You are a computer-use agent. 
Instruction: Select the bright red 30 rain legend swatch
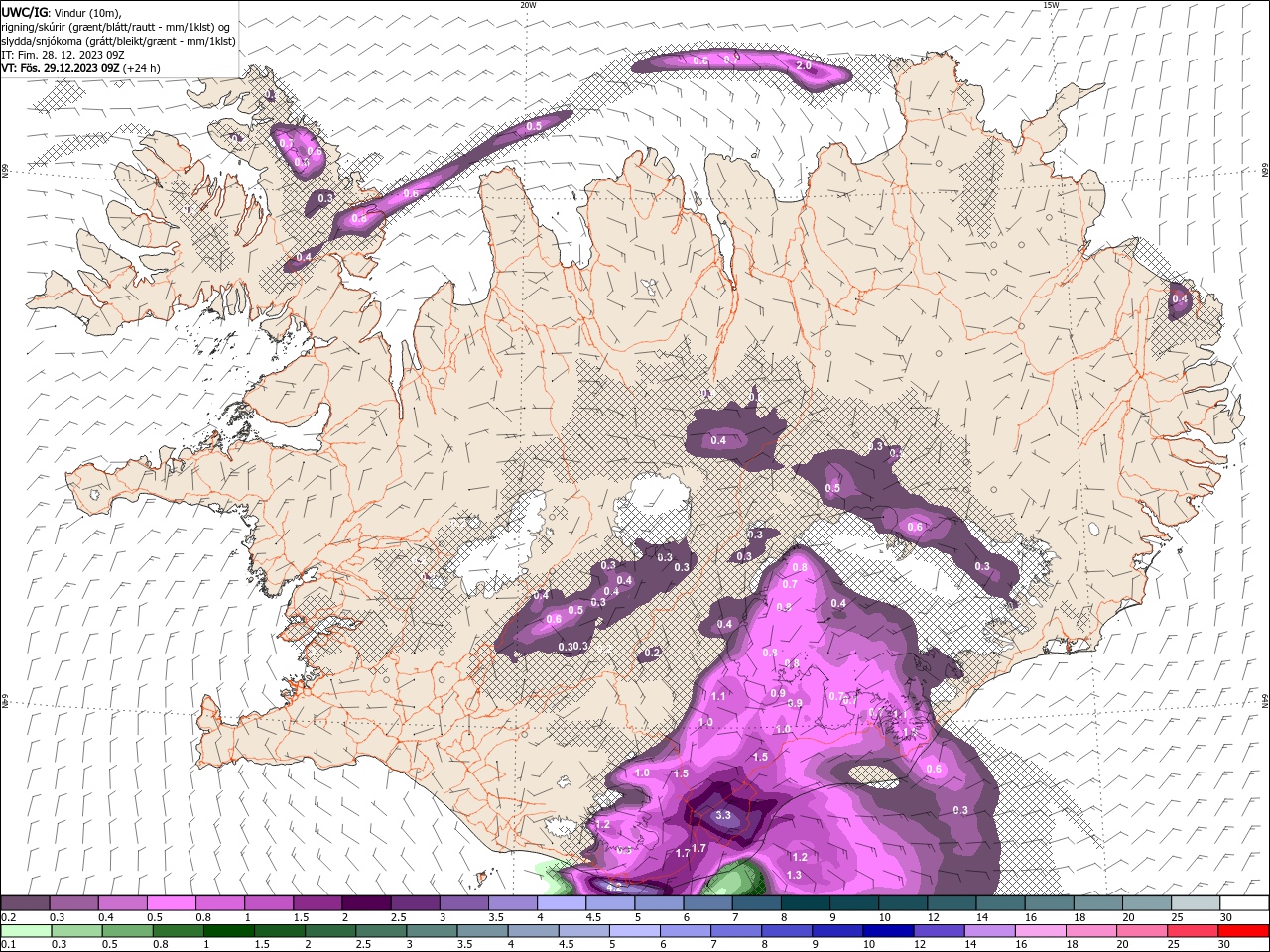(x=1244, y=931)
